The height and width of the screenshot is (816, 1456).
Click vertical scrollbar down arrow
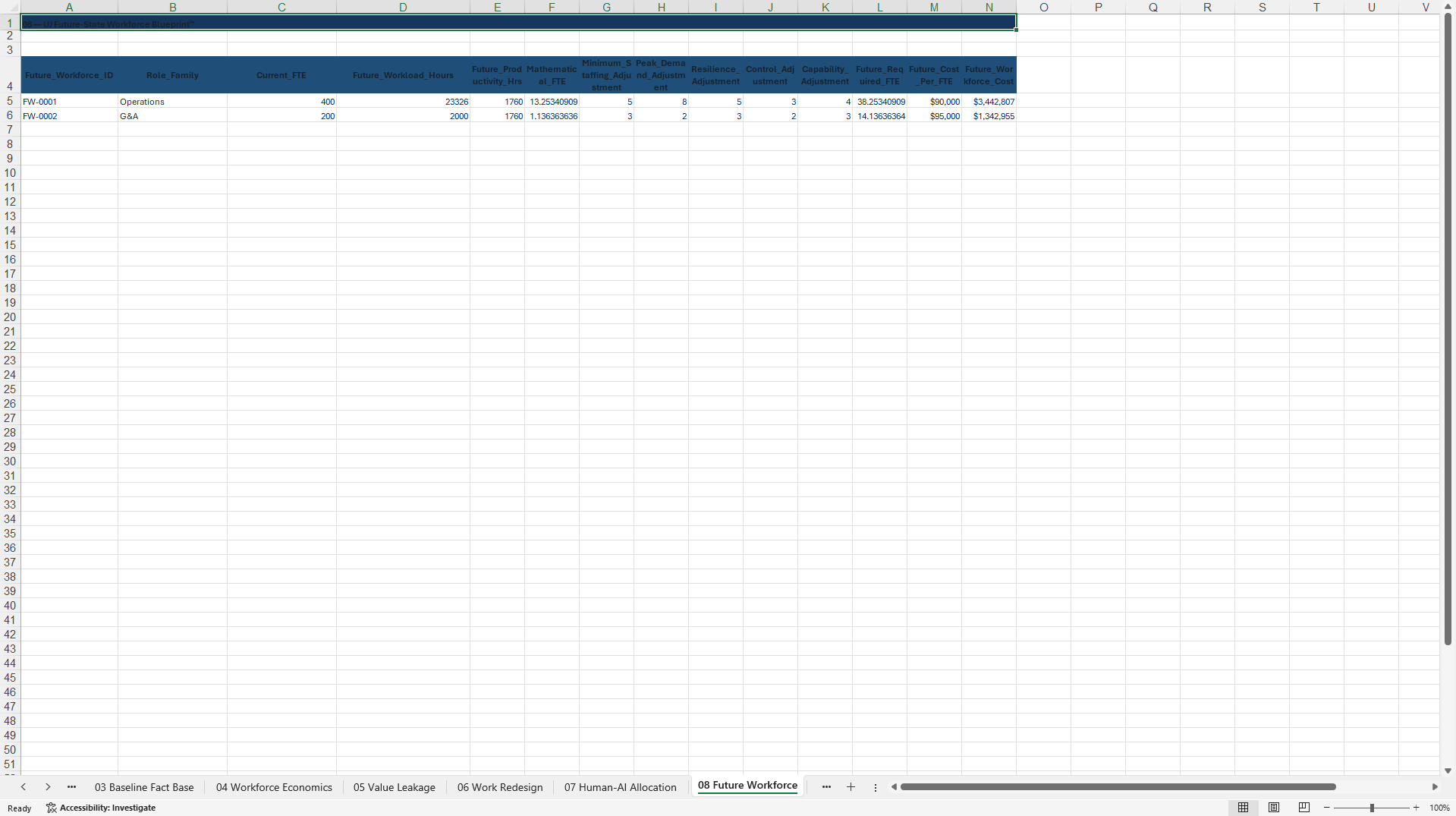pos(1448,770)
